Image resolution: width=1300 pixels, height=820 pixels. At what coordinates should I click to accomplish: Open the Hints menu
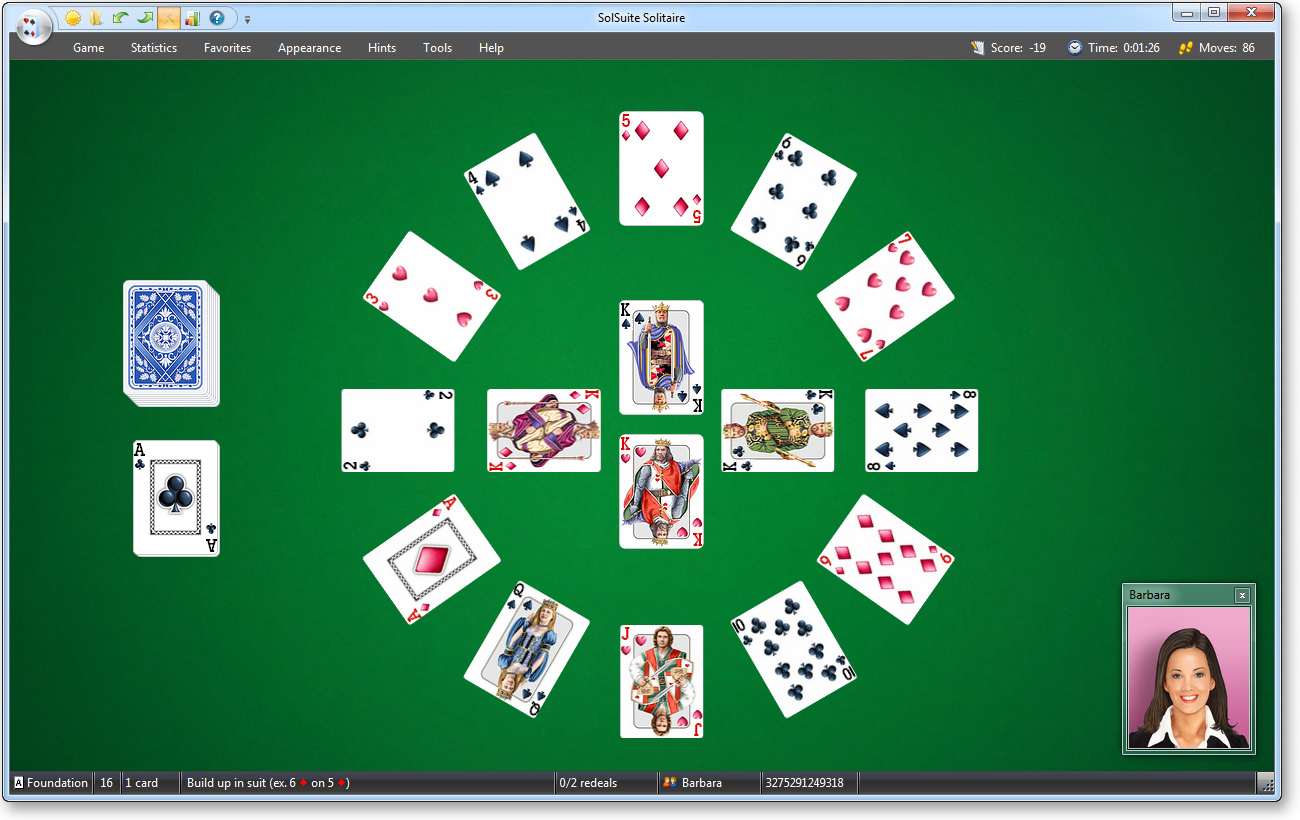coord(382,48)
